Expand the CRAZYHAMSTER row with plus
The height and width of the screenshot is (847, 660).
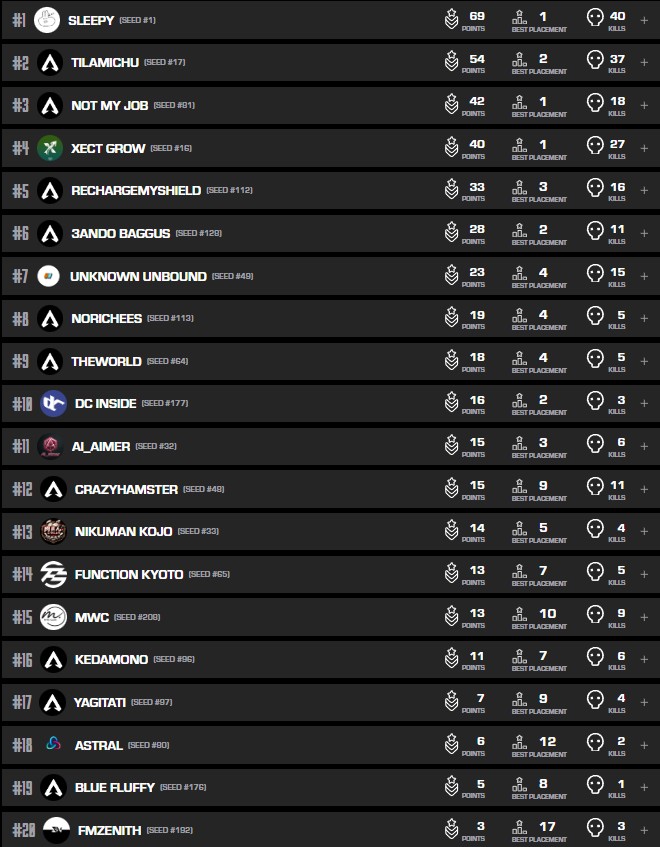644,489
